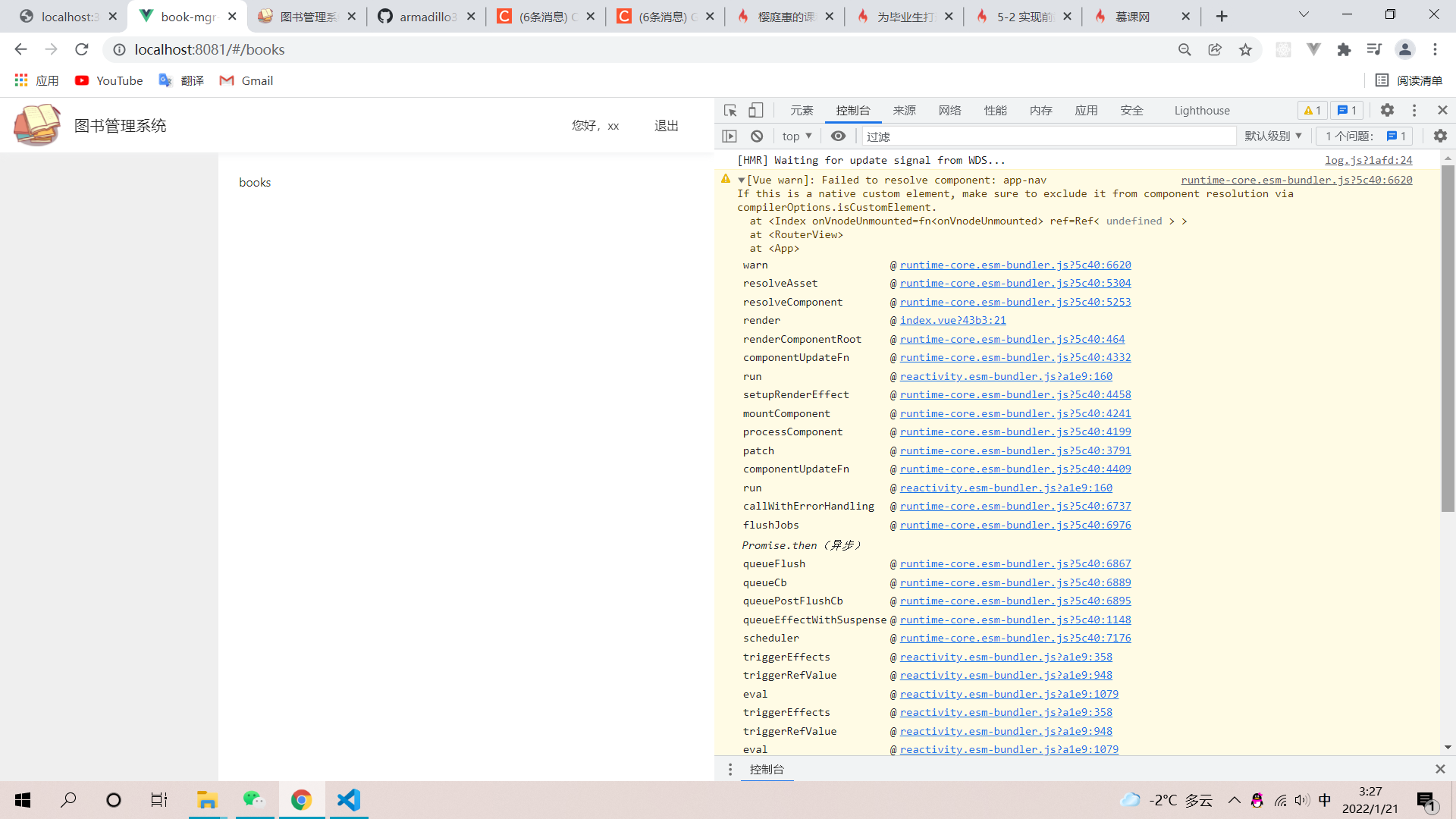The width and height of the screenshot is (1456, 819).
Task: Open the index.vue?43b3:21 source link
Action: [x=952, y=321]
